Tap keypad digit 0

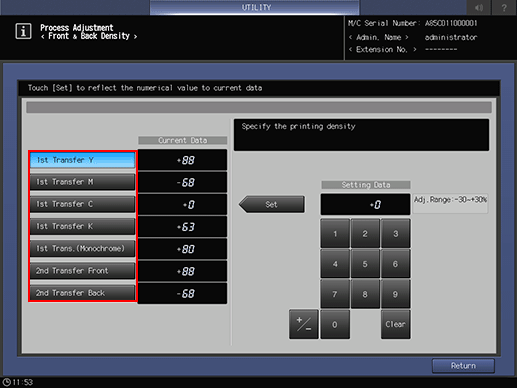[x=335, y=324]
